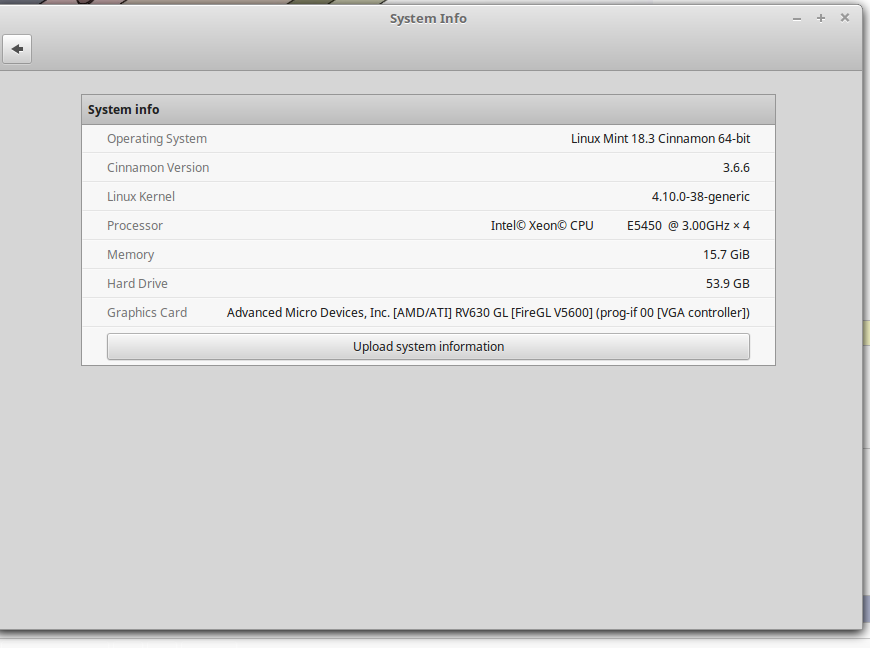Click the 'System info' section header
Screen dimensions: 870x648
pos(124,110)
